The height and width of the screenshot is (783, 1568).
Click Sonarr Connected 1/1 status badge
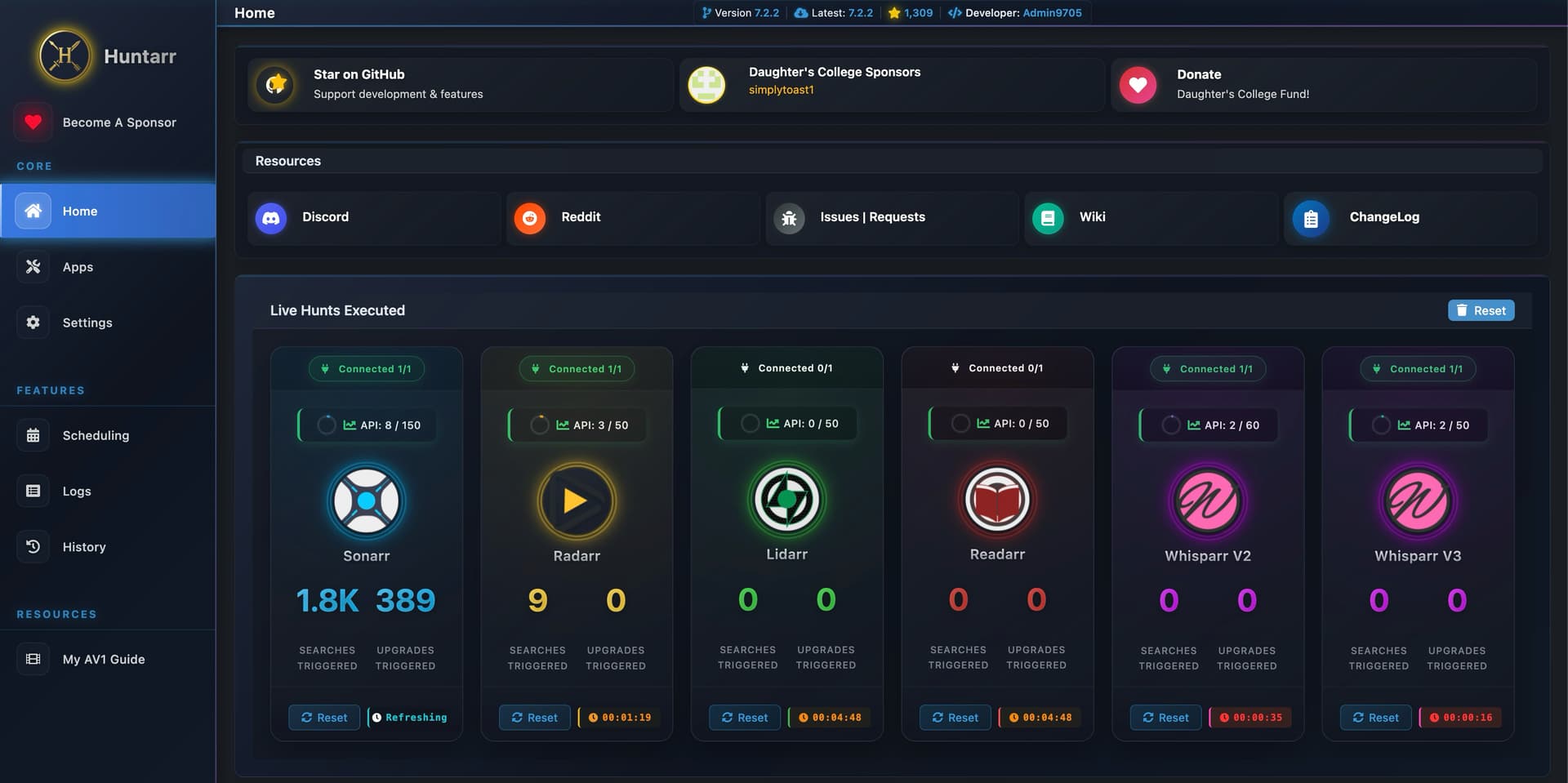point(366,369)
